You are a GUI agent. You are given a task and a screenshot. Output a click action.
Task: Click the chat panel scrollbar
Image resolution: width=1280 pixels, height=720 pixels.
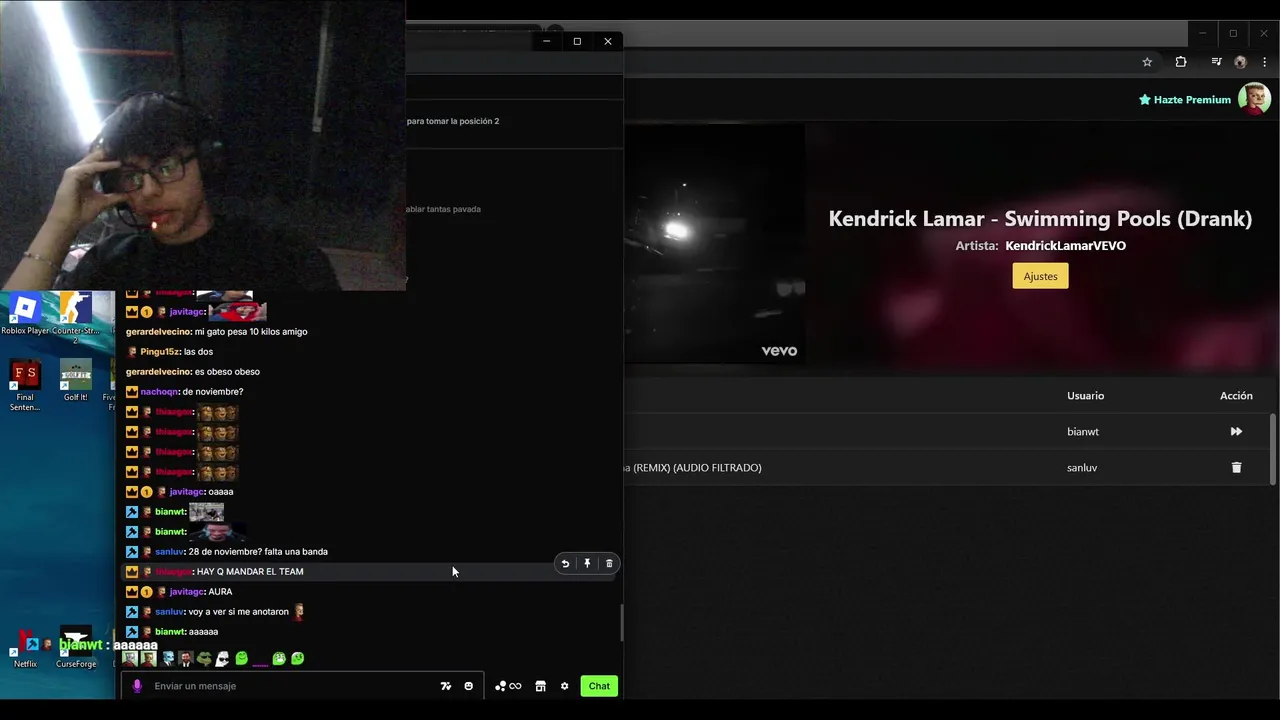[x=621, y=623]
